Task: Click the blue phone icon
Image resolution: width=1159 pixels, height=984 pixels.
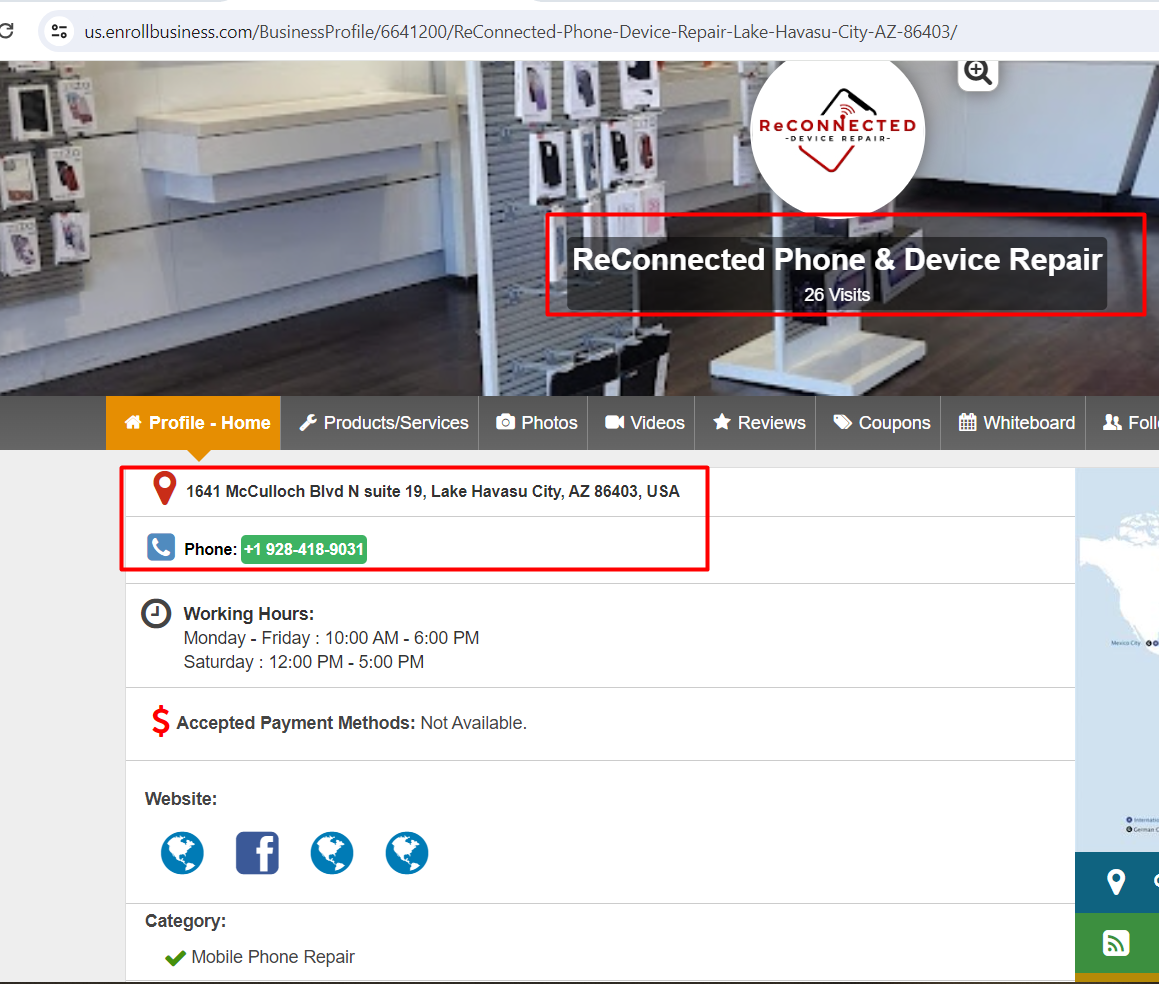Action: [x=160, y=547]
